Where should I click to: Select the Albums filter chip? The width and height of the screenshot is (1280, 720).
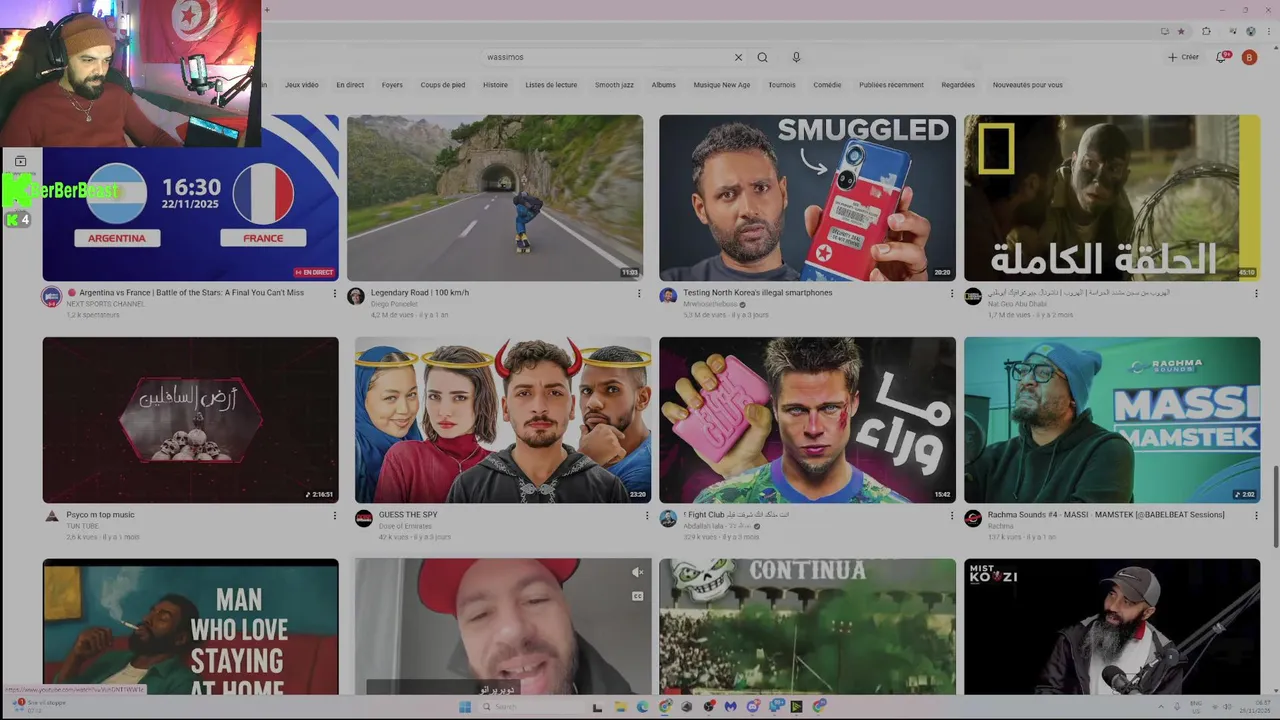pyautogui.click(x=664, y=85)
